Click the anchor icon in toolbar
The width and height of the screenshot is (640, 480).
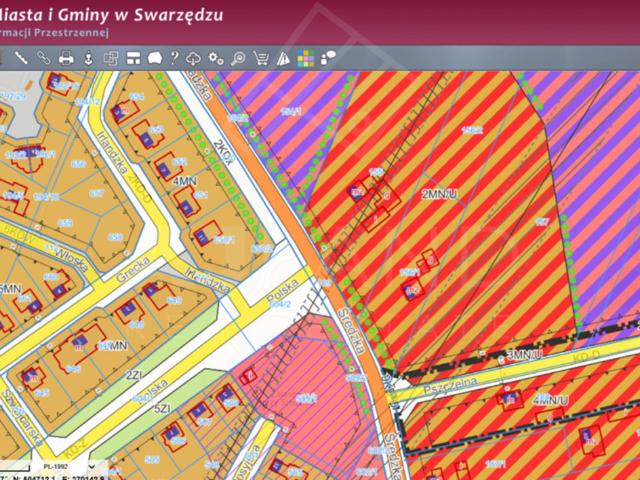[88, 57]
